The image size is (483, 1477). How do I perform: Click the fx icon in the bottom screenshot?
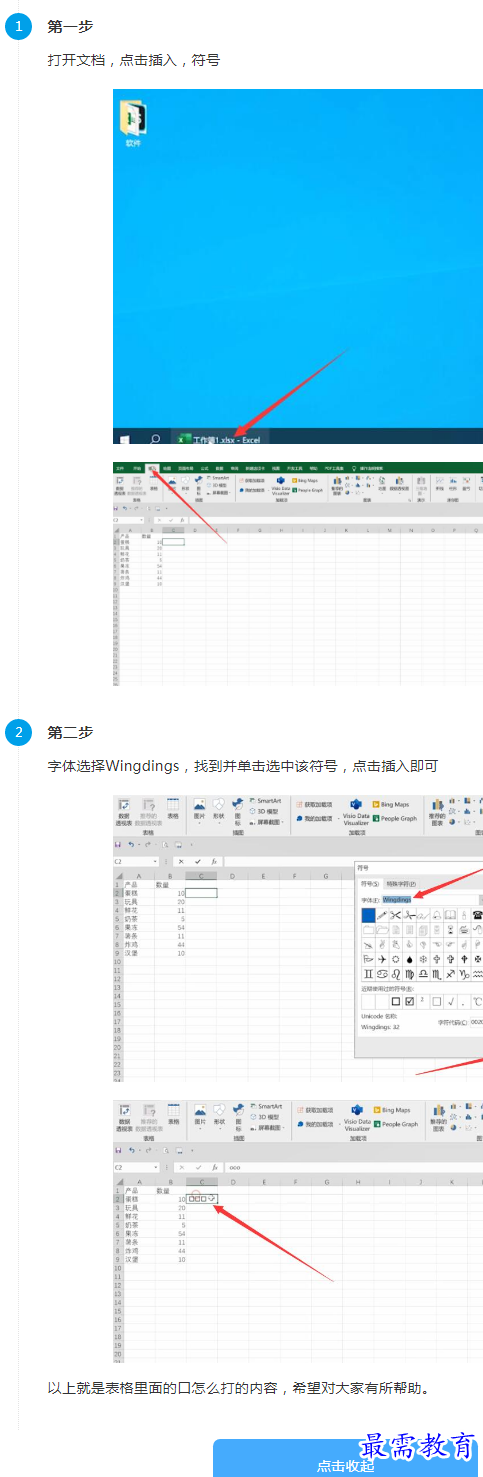point(213,1167)
